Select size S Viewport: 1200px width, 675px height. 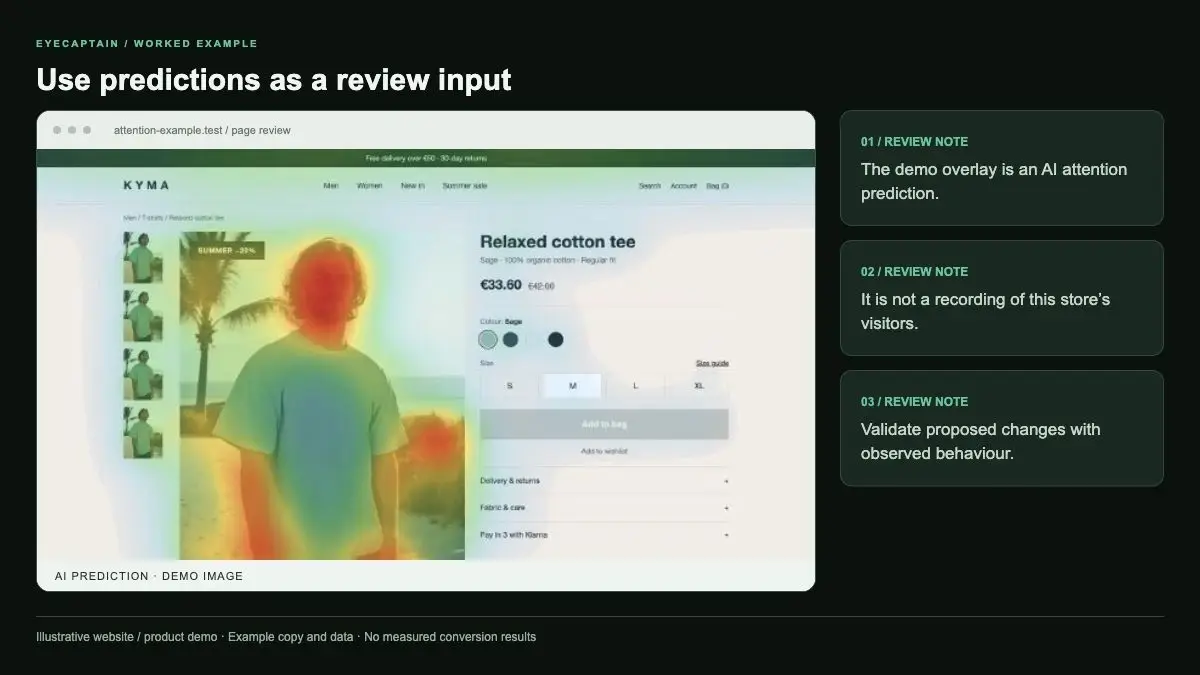[510, 385]
